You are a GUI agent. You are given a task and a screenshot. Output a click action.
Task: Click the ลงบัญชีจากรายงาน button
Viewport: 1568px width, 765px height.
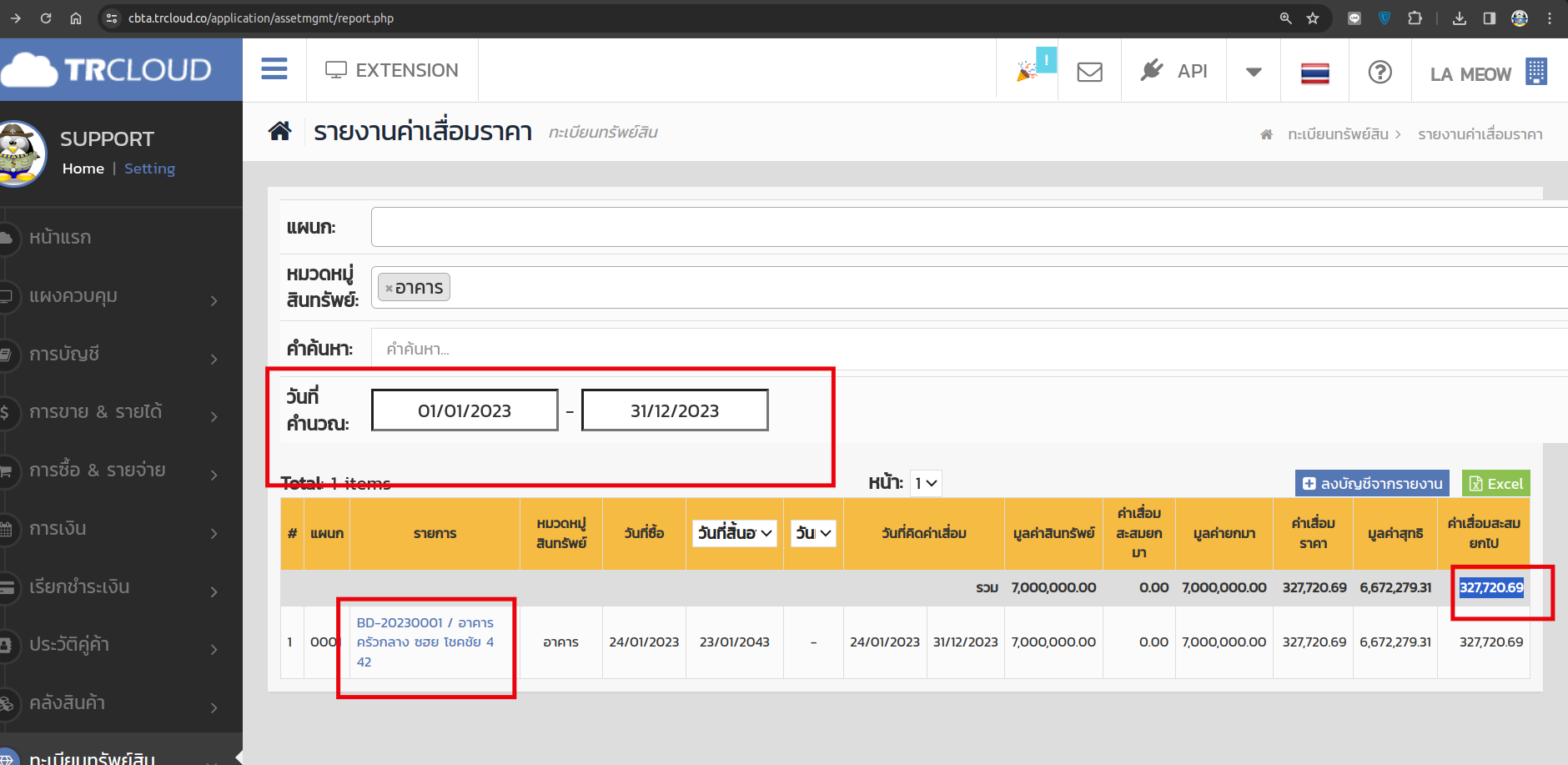tap(1372, 484)
